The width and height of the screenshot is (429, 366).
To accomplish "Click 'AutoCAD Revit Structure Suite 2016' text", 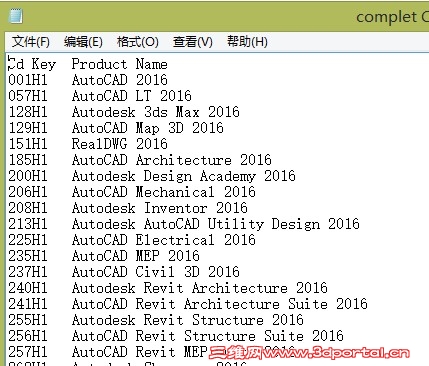I will point(208,336).
